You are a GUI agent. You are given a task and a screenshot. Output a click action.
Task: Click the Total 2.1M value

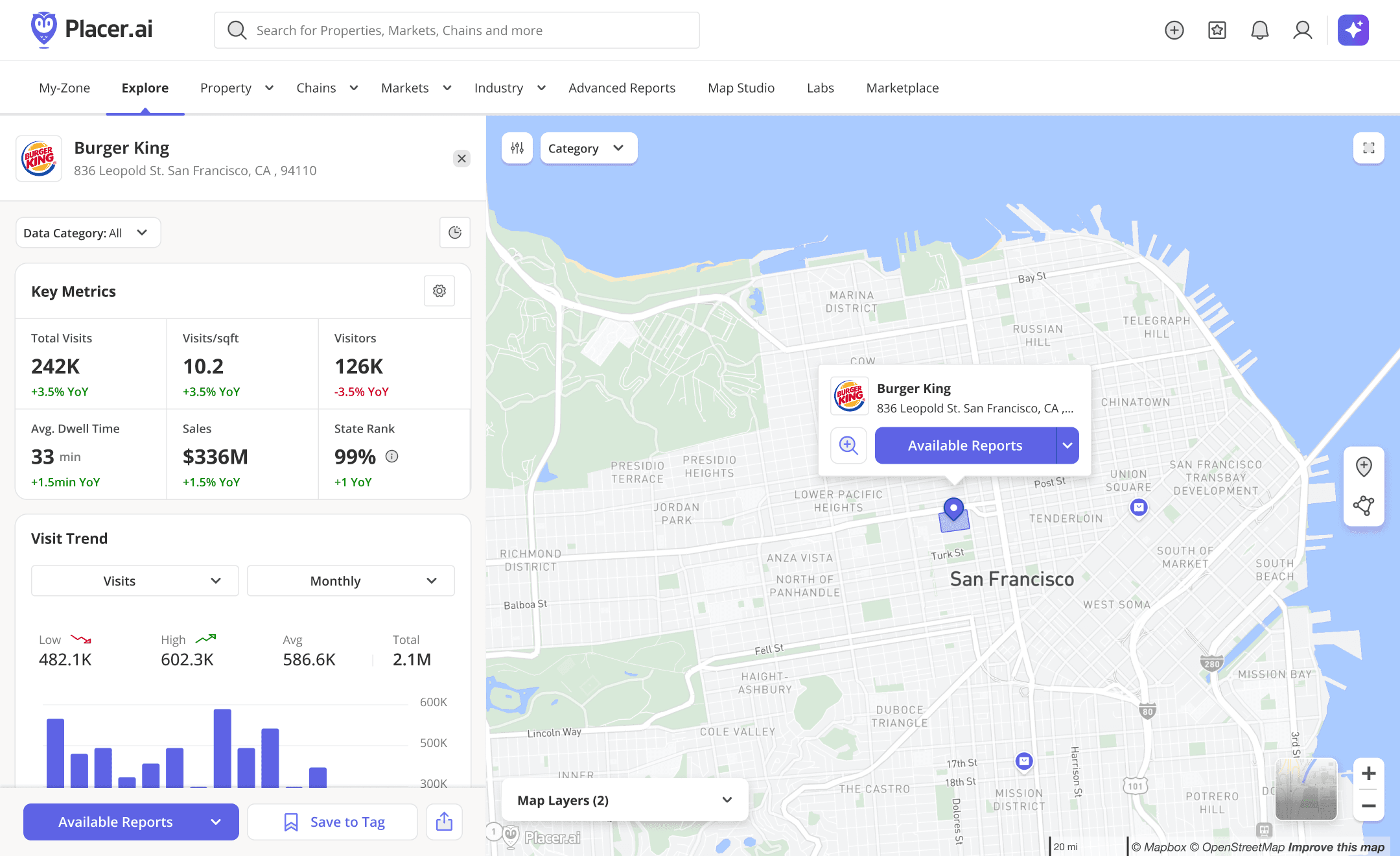(x=412, y=660)
